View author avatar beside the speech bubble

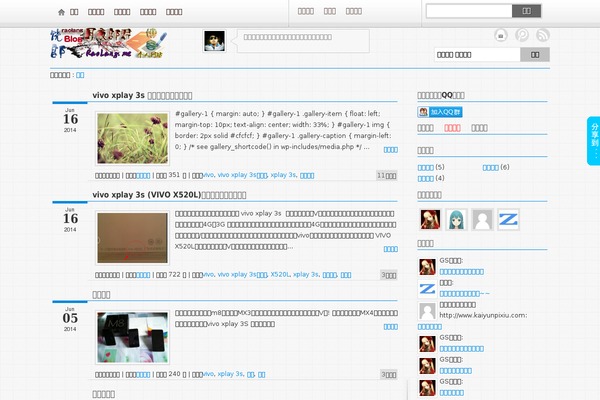(x=214, y=41)
